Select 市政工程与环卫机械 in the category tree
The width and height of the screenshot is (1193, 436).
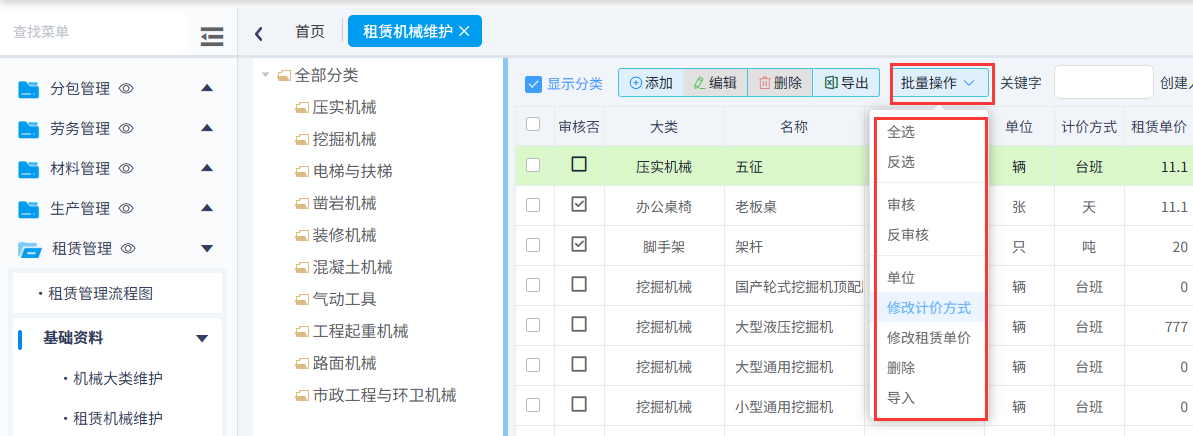[384, 396]
